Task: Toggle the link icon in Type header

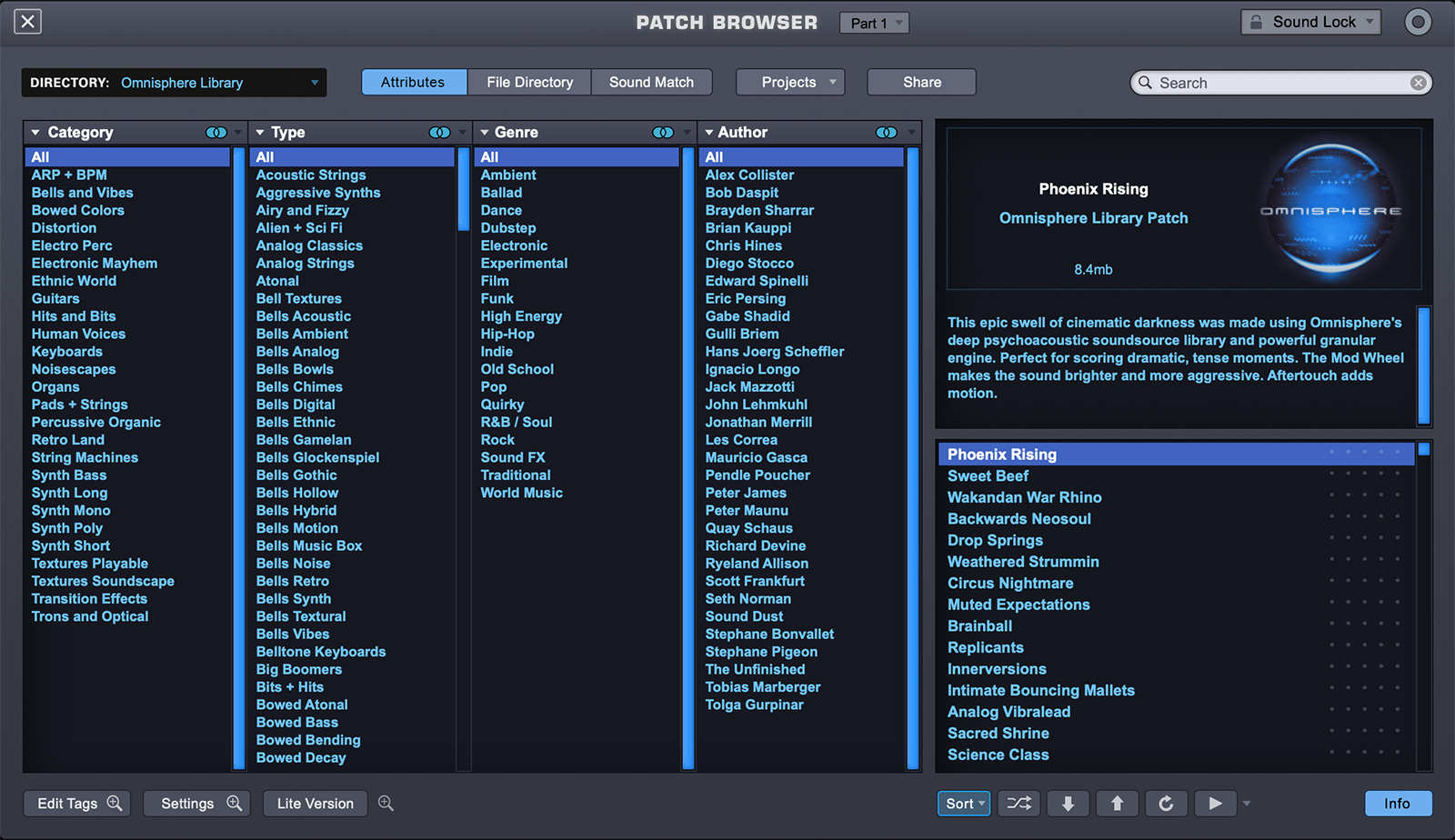Action: [x=439, y=133]
